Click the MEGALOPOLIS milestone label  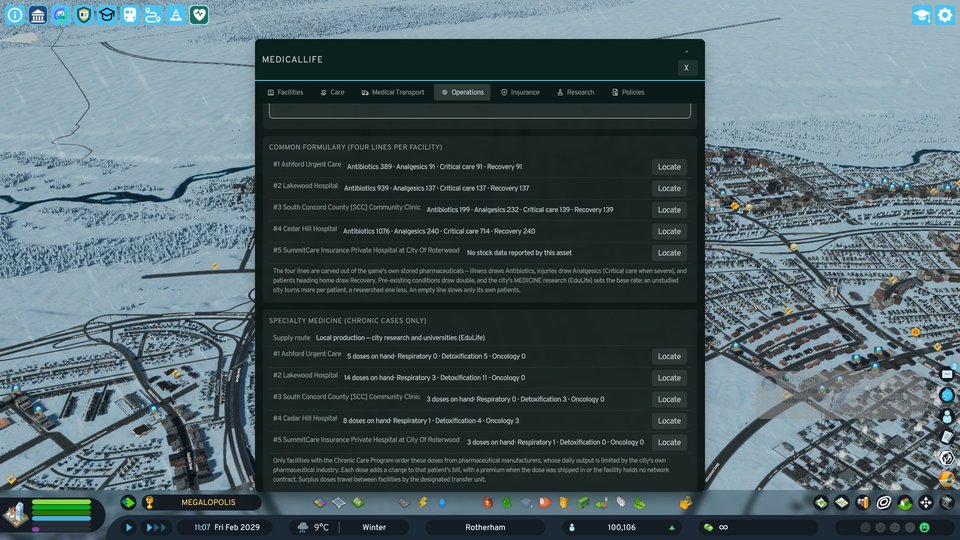pyautogui.click(x=208, y=502)
